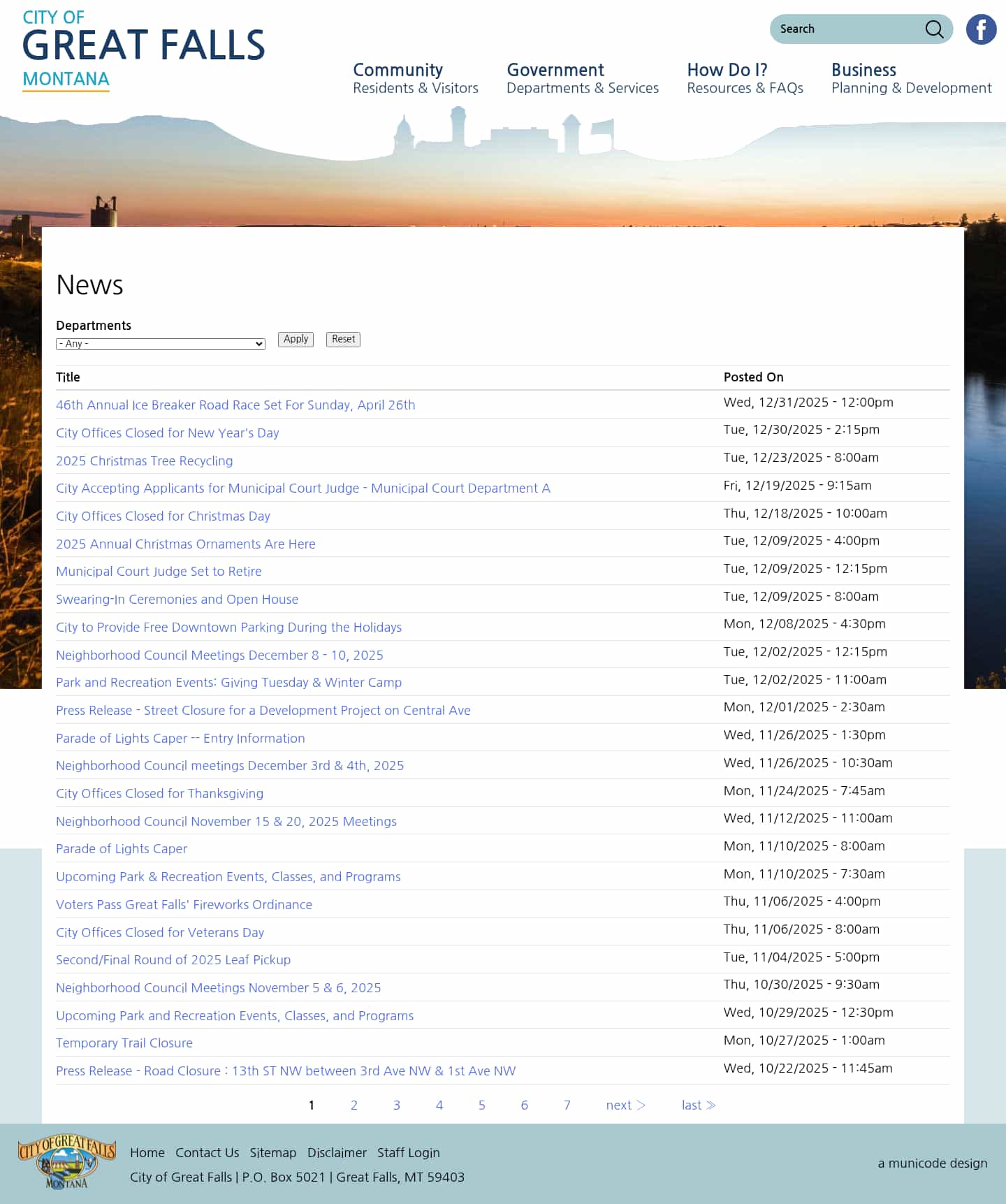Go to news page 3
Viewport: 1006px width, 1204px height.
click(397, 1105)
